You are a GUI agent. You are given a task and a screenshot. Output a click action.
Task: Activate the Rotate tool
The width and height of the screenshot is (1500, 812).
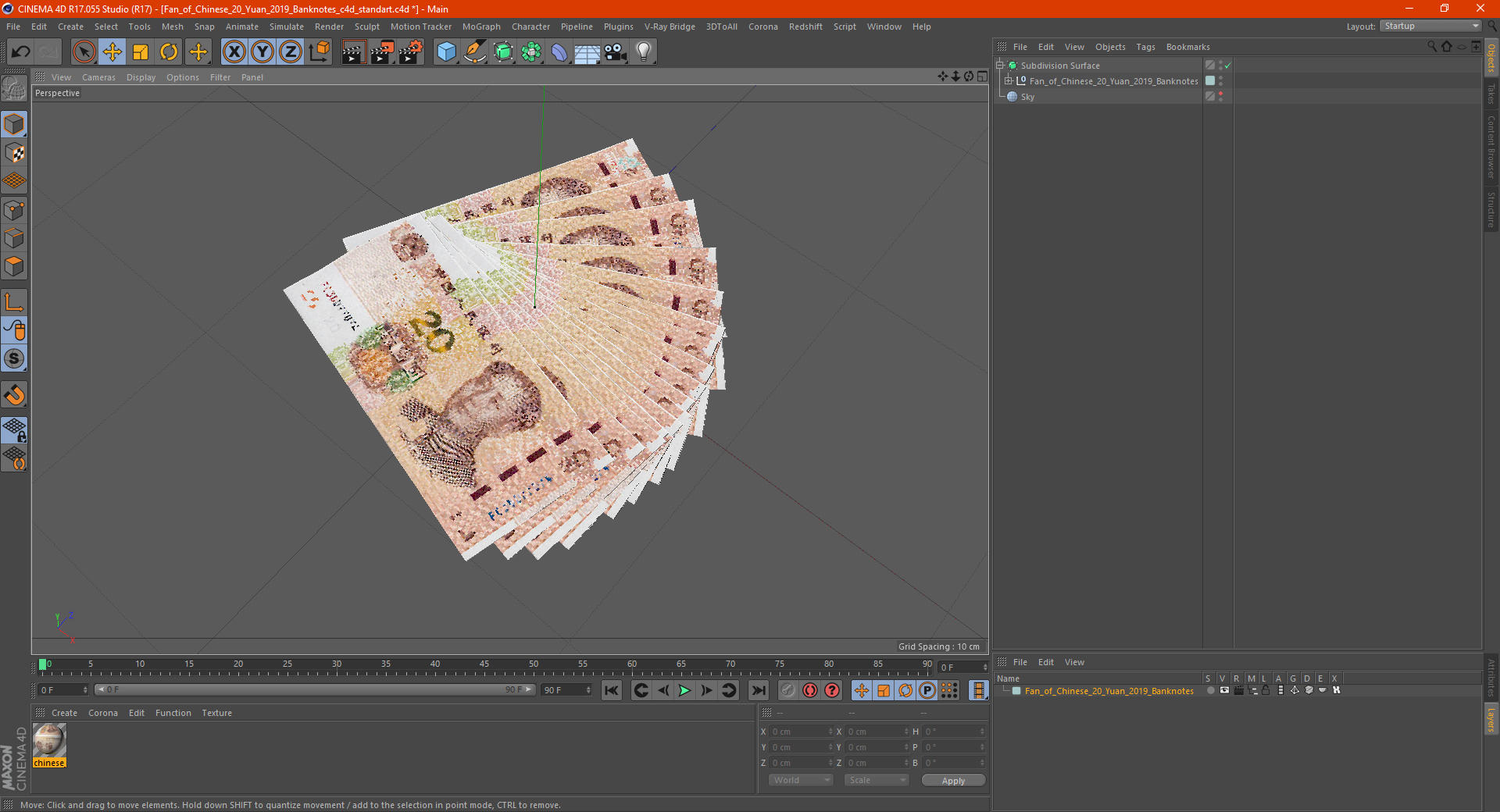click(x=169, y=52)
